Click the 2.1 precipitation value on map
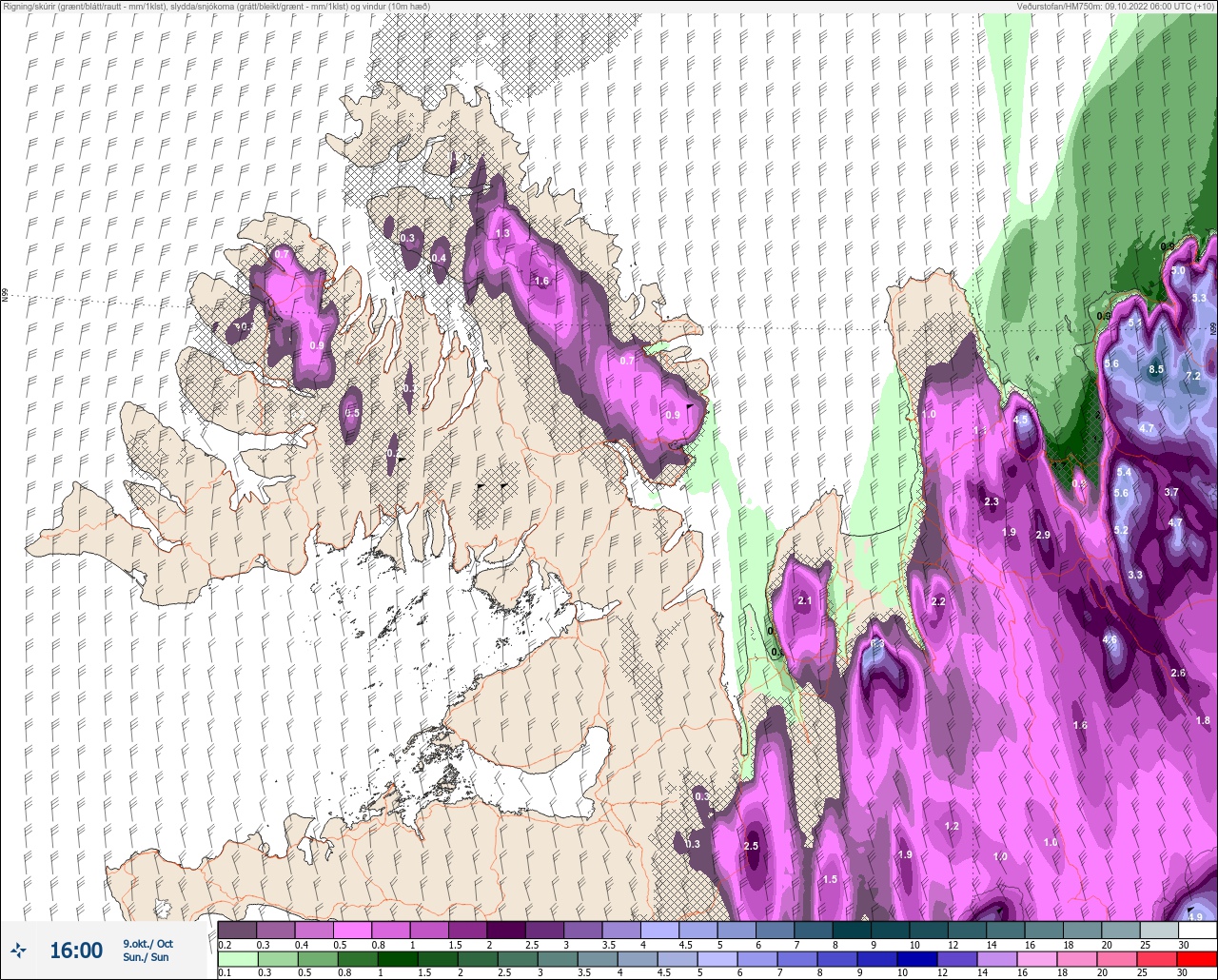 pos(805,600)
